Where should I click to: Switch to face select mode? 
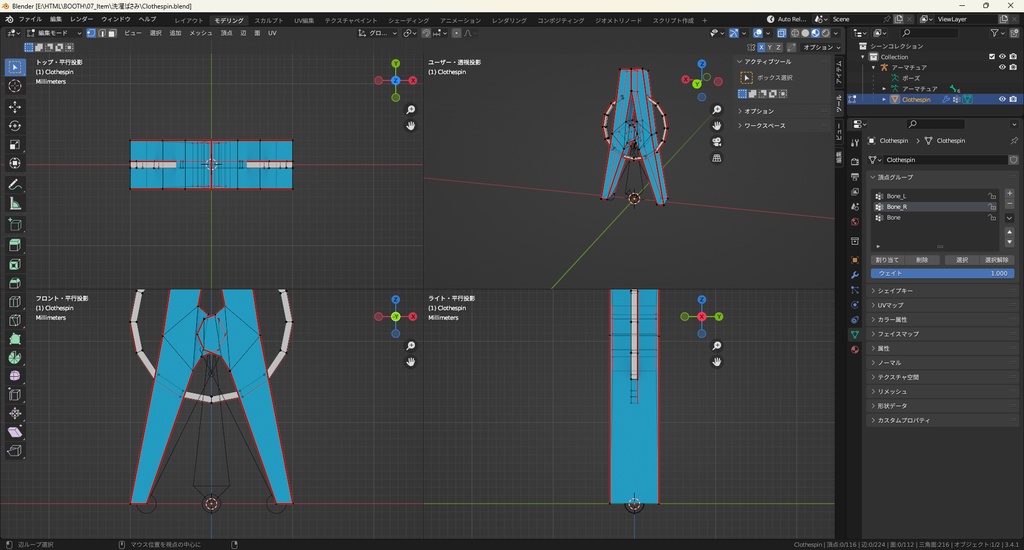113,33
